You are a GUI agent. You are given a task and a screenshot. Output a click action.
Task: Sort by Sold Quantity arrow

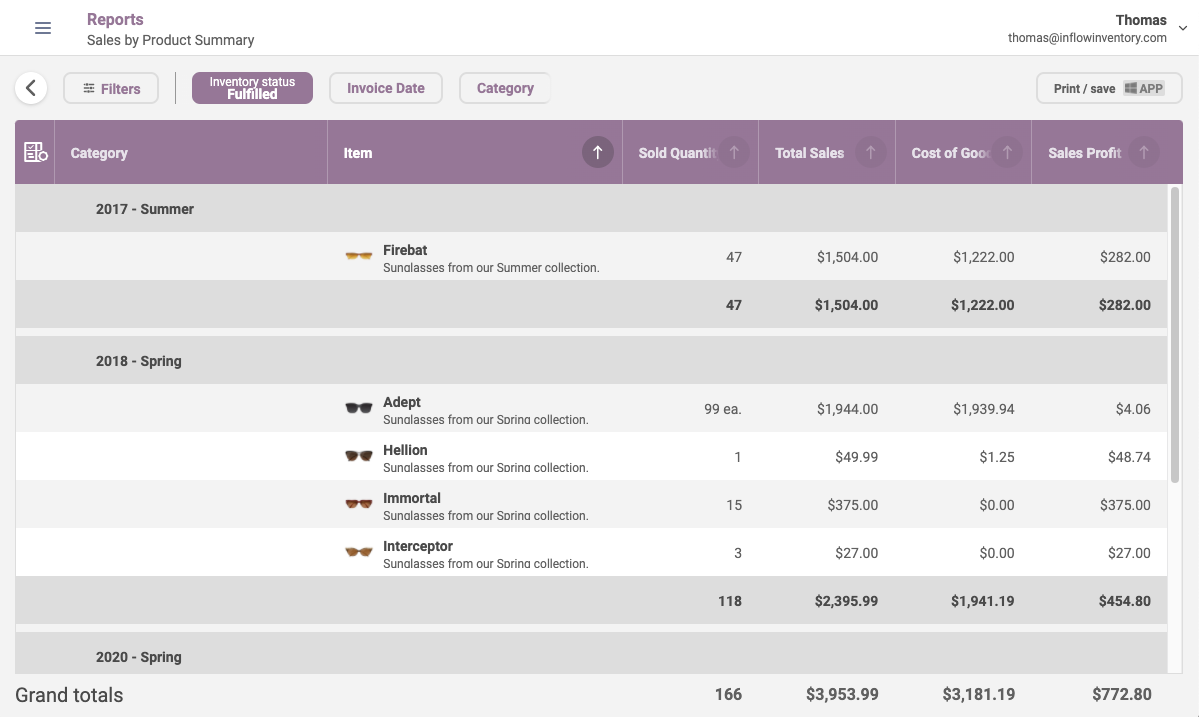click(x=734, y=153)
